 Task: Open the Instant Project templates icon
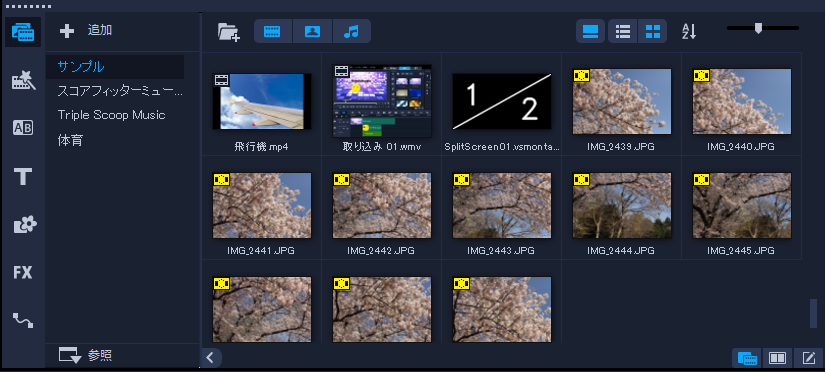click(23, 81)
